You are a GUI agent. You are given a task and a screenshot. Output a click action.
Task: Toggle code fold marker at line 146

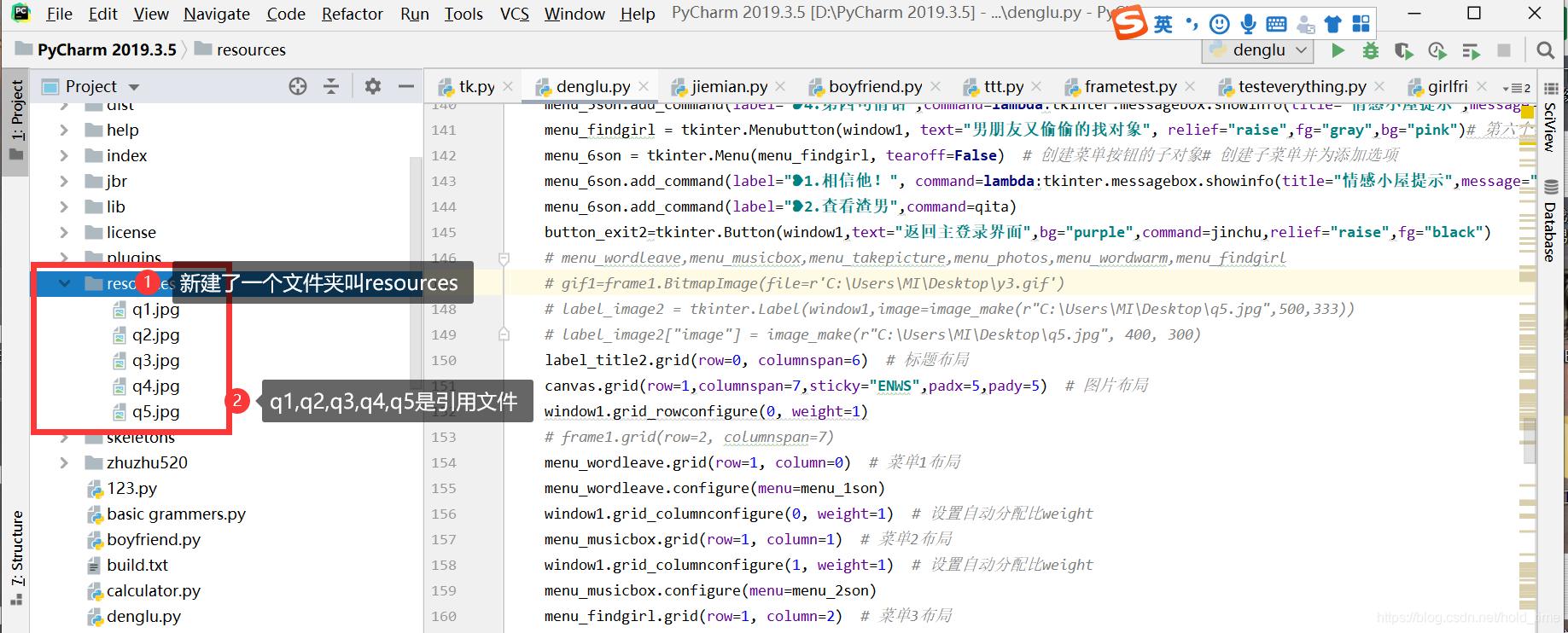[x=504, y=258]
